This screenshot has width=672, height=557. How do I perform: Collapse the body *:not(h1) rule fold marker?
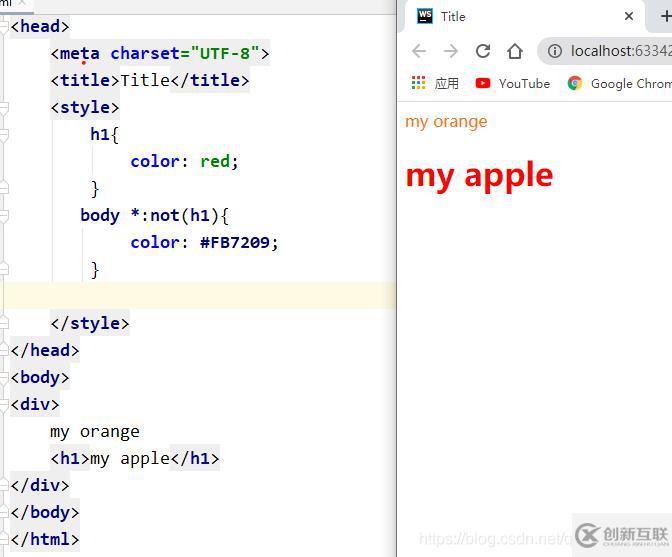pyautogui.click(x=4, y=216)
